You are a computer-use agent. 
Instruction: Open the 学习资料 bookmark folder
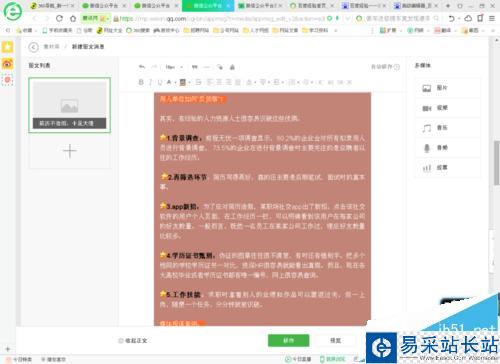point(315,30)
